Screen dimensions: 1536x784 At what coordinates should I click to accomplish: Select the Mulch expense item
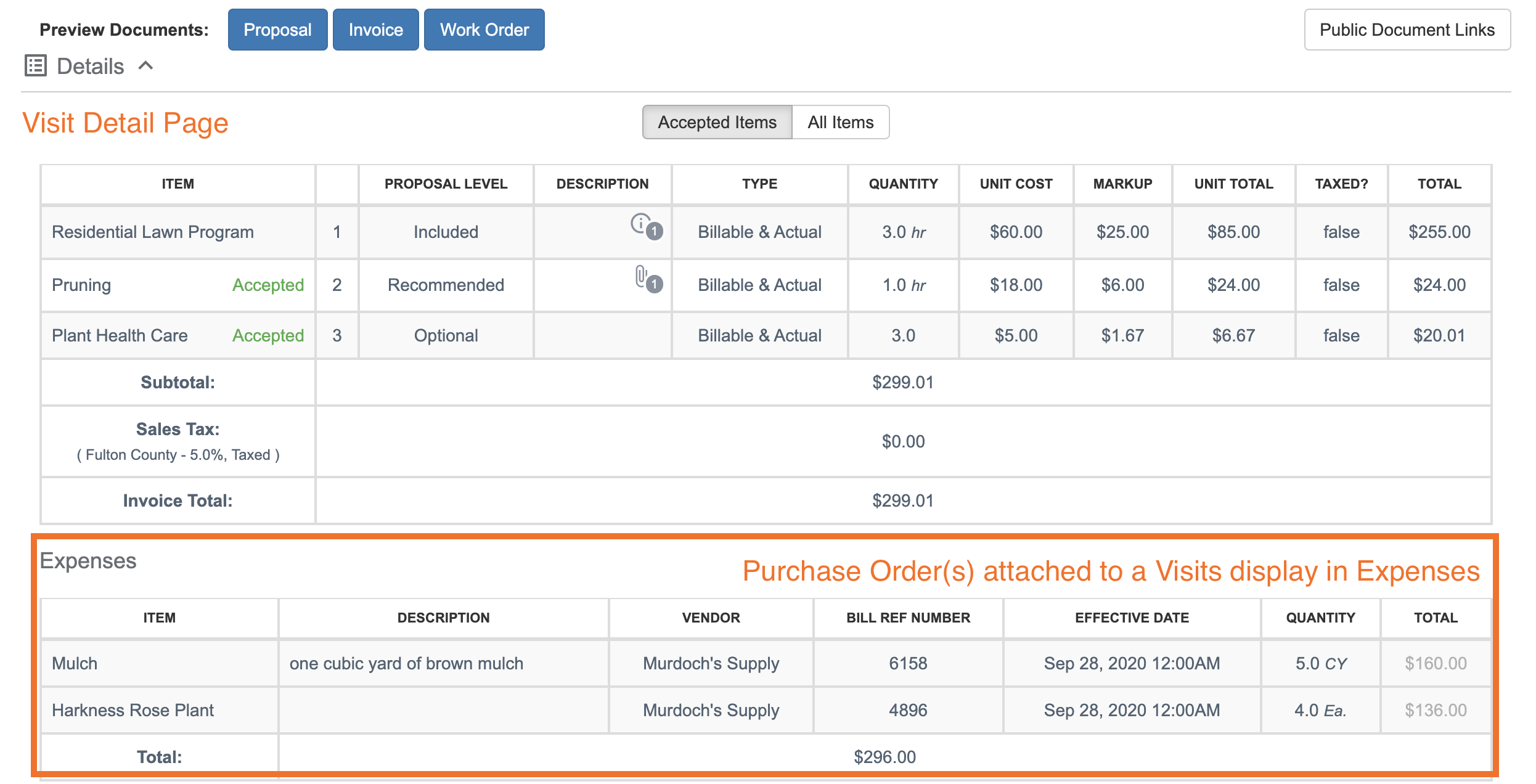(x=75, y=663)
